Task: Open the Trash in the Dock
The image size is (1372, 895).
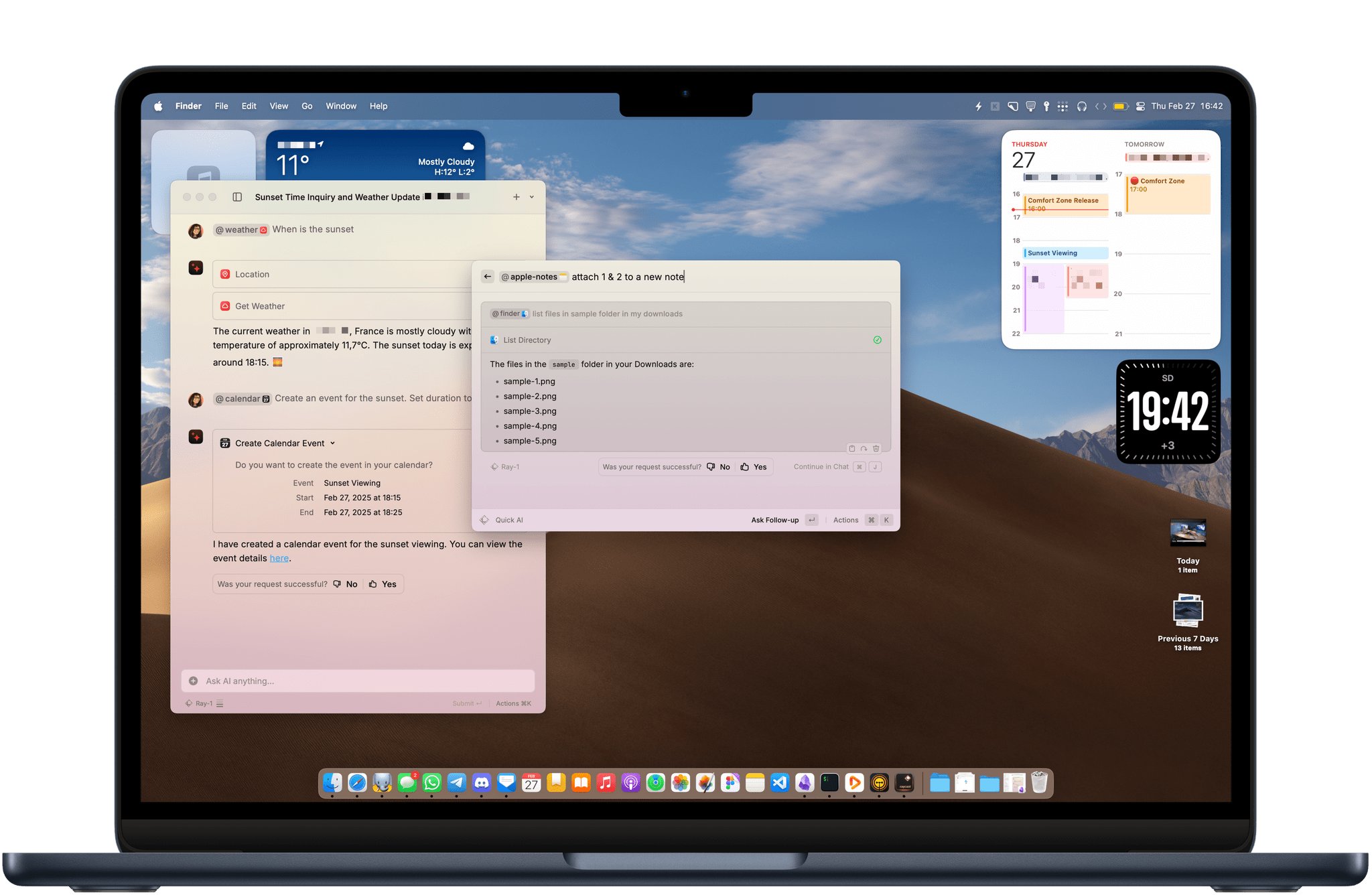Action: tap(1039, 782)
